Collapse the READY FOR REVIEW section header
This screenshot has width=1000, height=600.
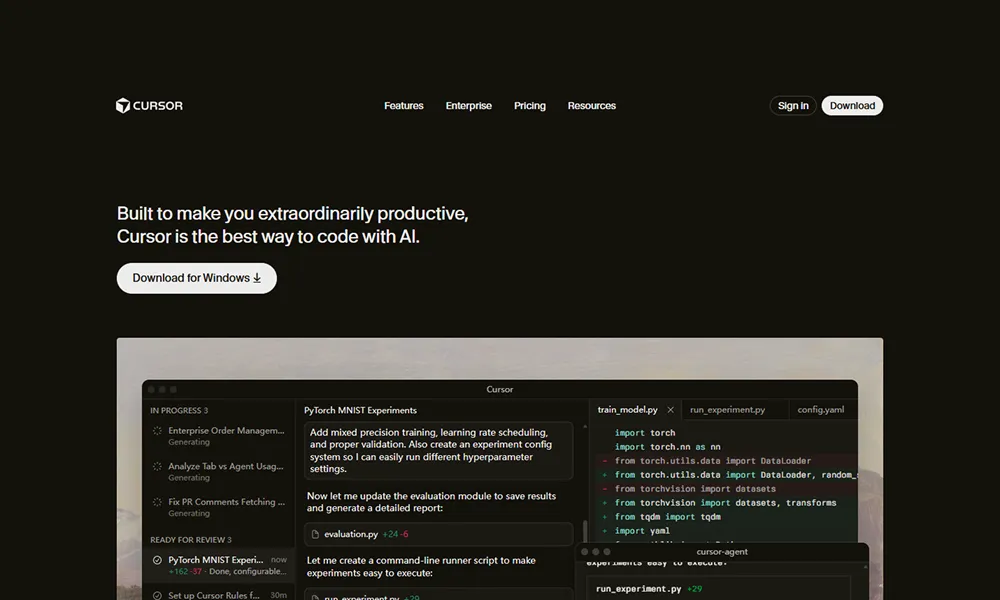[190, 540]
